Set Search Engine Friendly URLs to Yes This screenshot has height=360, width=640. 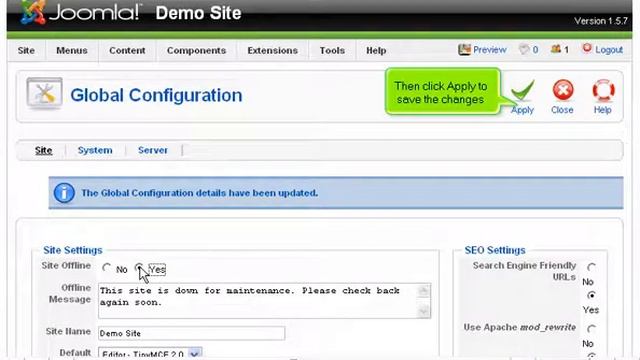(x=591, y=295)
